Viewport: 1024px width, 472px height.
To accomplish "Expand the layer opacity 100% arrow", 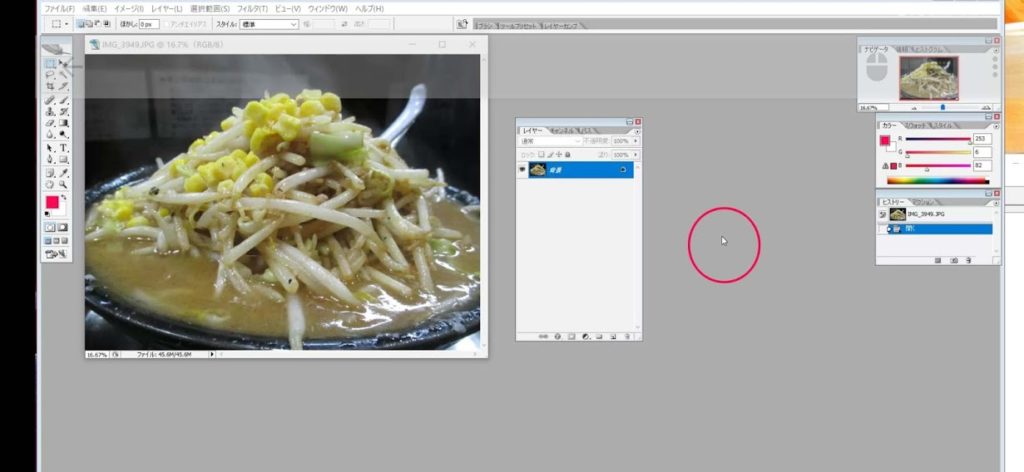I will [635, 141].
